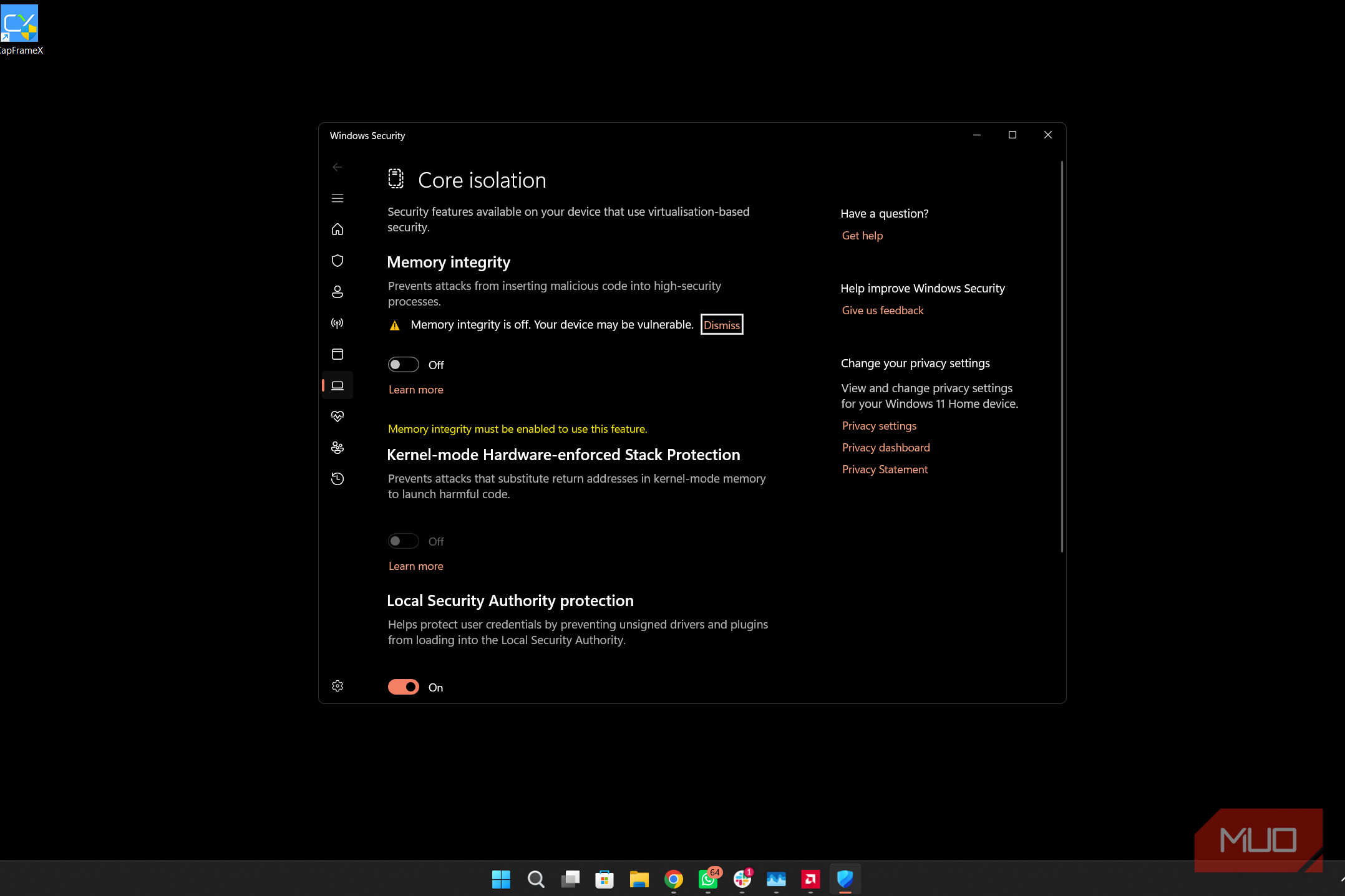Screen dimensions: 1345x896
Task: Click the yellow warning triangle icon
Action: (395, 325)
